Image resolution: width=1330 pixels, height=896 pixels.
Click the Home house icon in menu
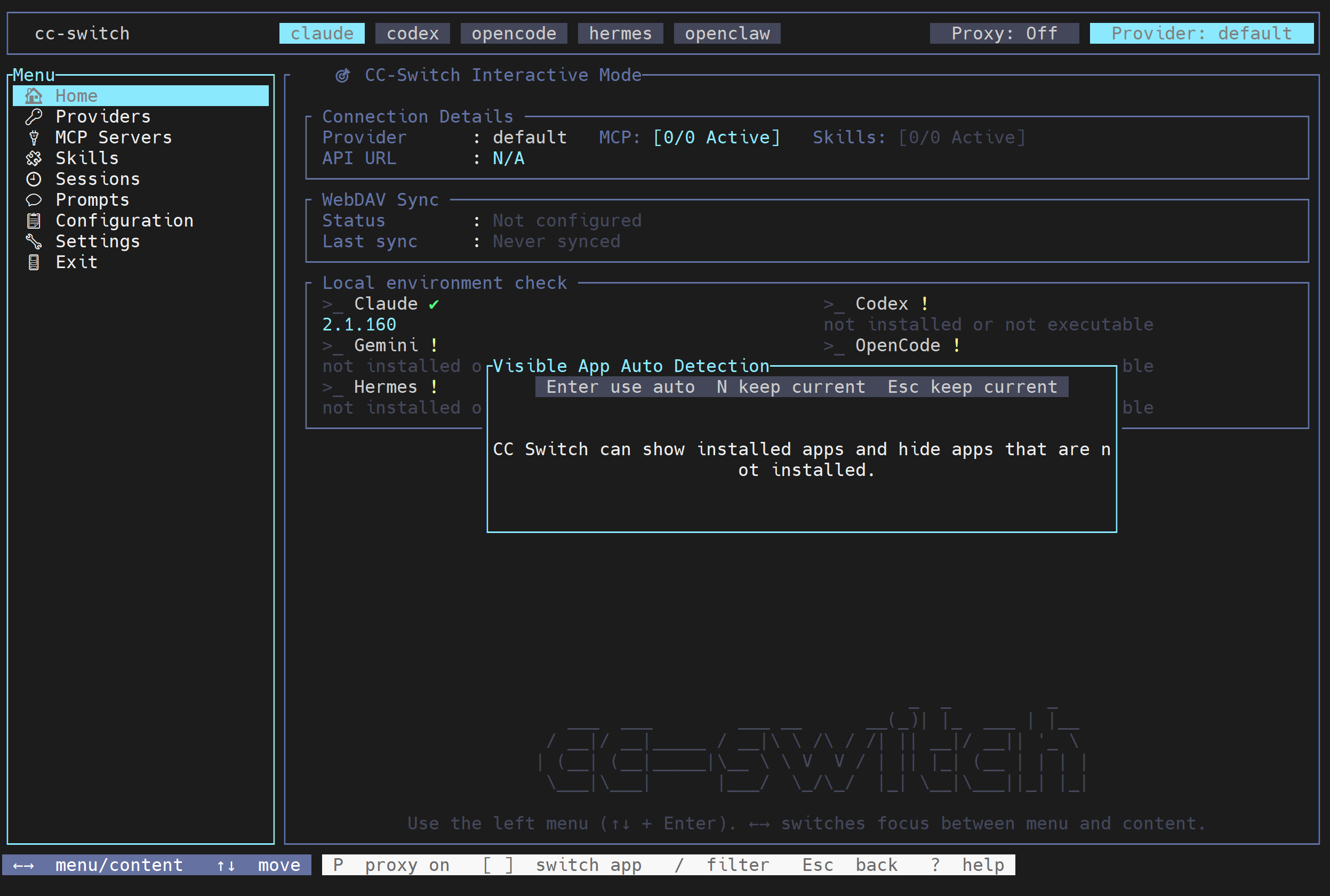[34, 96]
